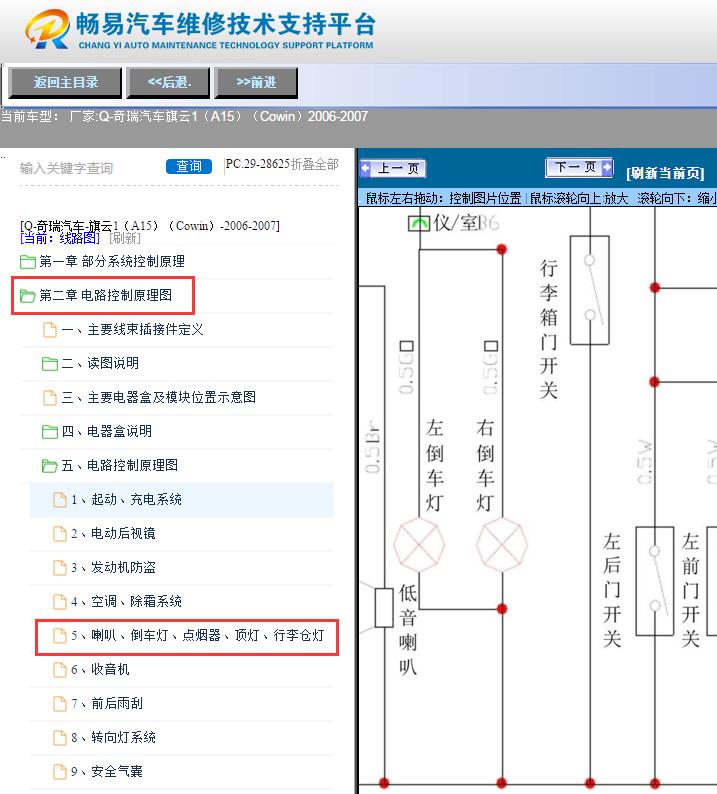
Task: Click the 查询 search button
Action: click(x=188, y=166)
